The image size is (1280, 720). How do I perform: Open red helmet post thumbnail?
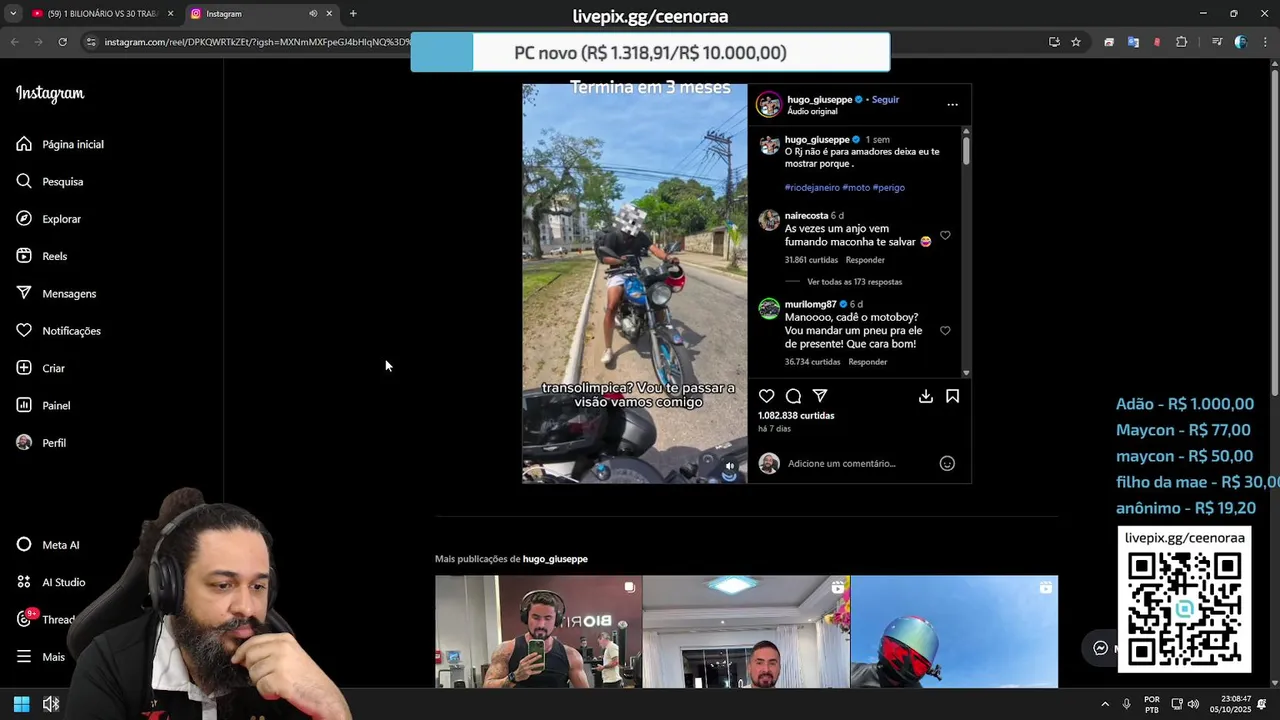click(x=954, y=631)
